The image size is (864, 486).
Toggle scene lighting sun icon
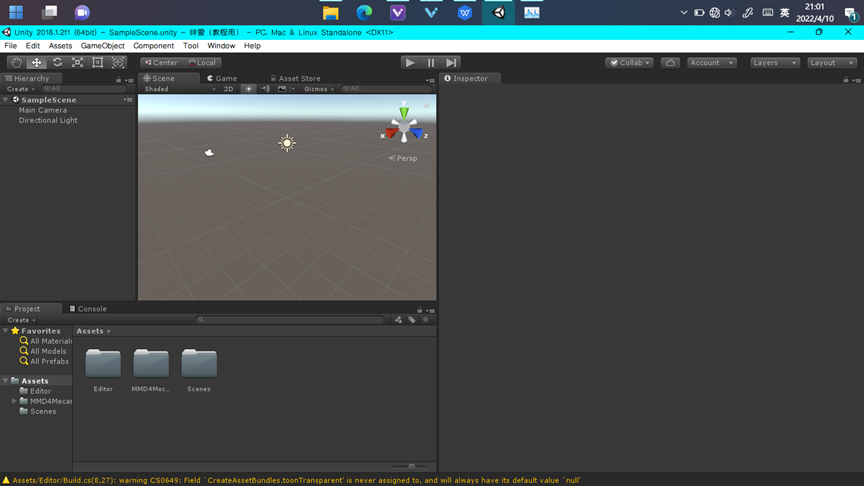pos(249,89)
